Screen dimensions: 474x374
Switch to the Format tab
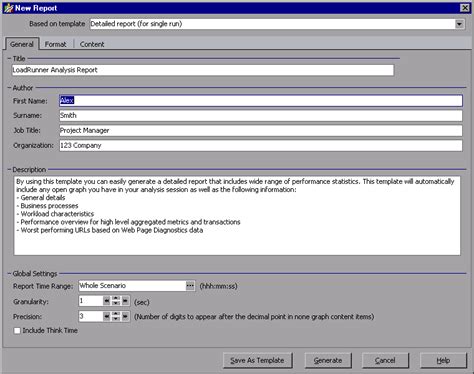[x=55, y=44]
